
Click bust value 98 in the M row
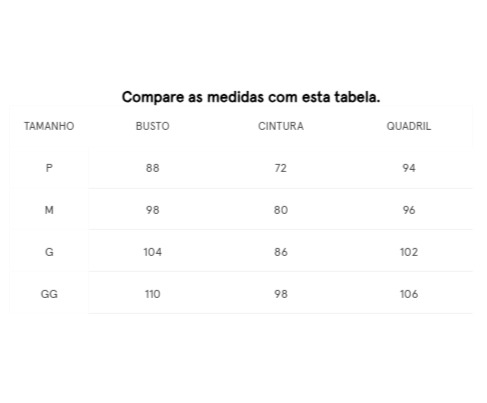152,210
